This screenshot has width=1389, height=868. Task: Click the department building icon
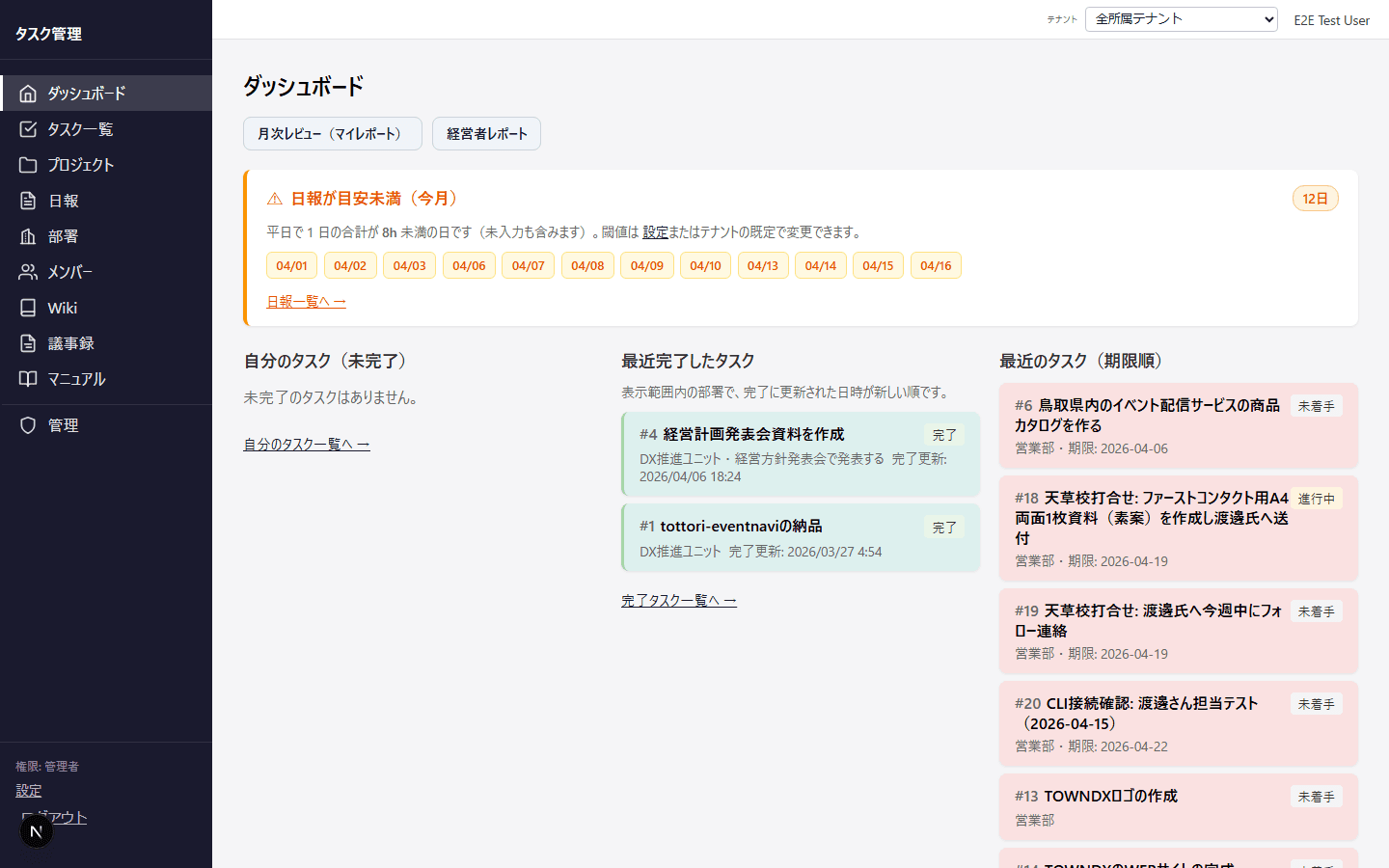point(28,236)
